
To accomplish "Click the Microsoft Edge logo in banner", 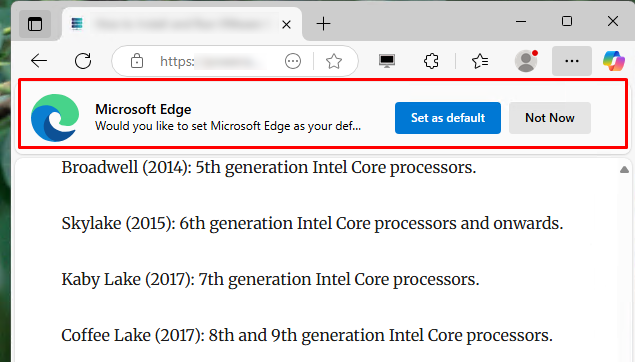I will 55,118.
